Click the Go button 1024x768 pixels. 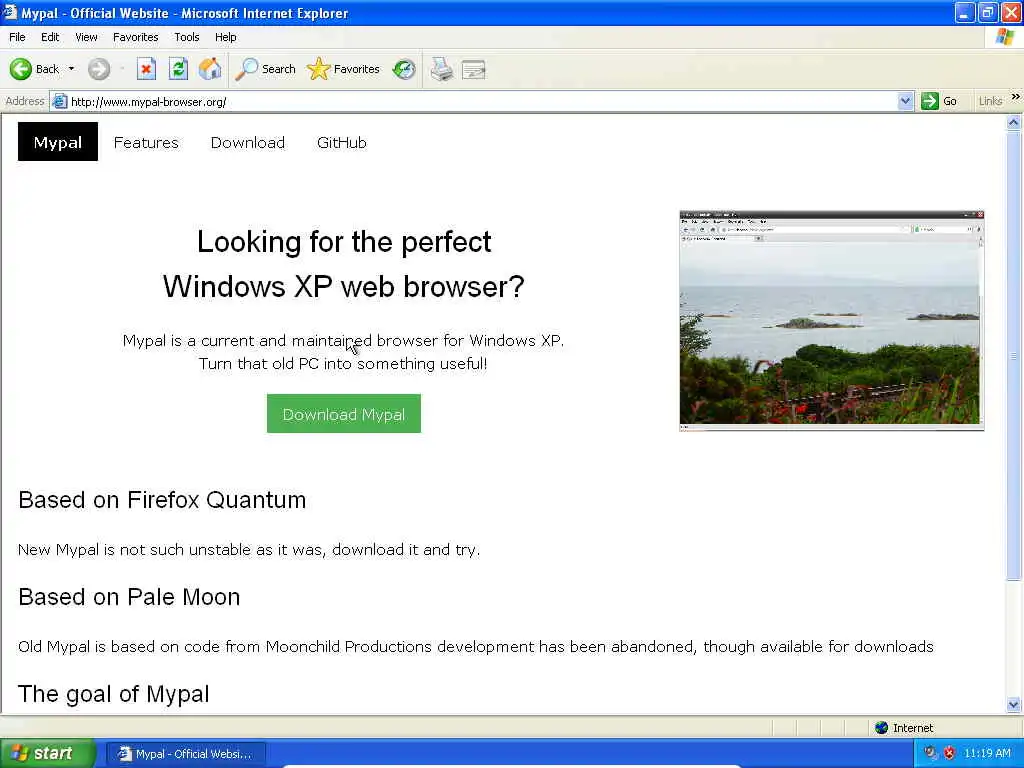[x=939, y=101]
